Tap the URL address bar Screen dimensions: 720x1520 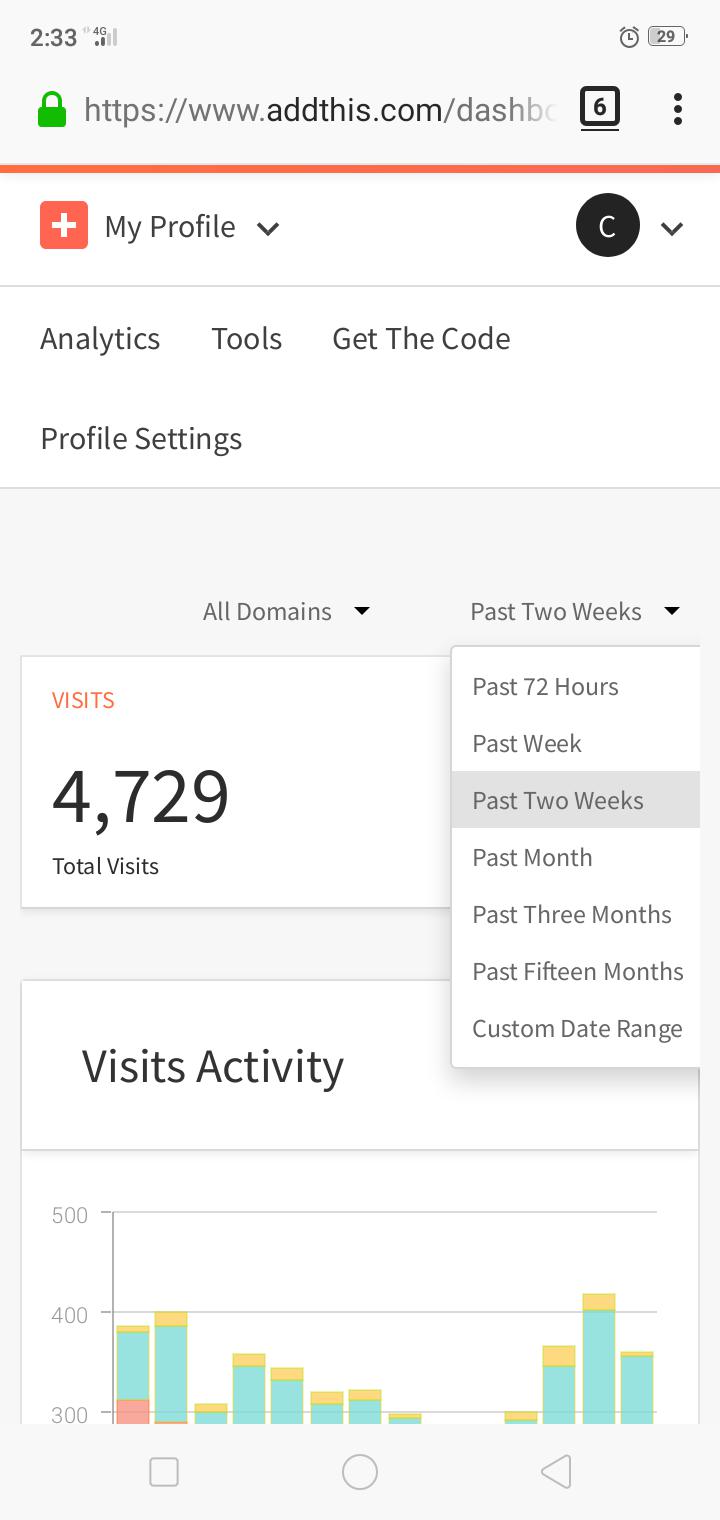point(318,109)
